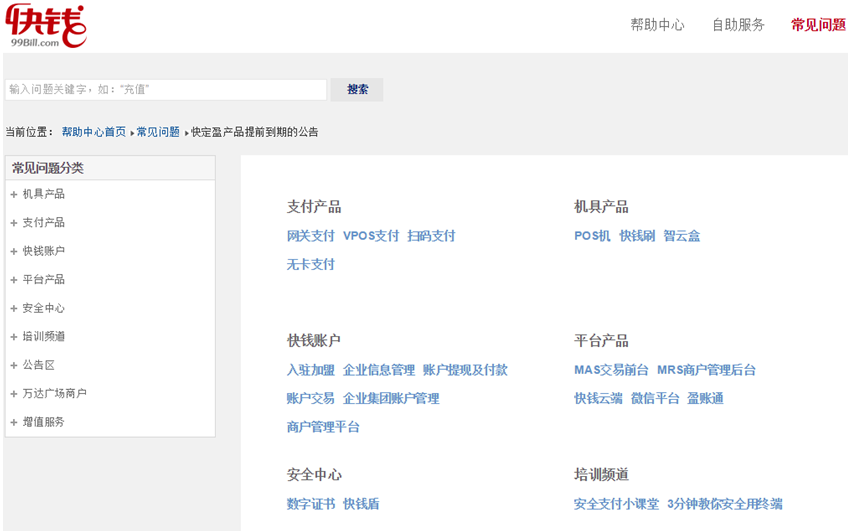The height and width of the screenshot is (531, 848).
Task: Open the 快钱刷 link
Action: (637, 236)
